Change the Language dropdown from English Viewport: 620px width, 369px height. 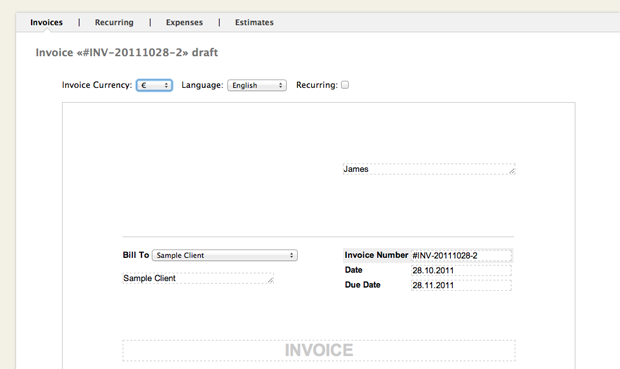pos(257,85)
